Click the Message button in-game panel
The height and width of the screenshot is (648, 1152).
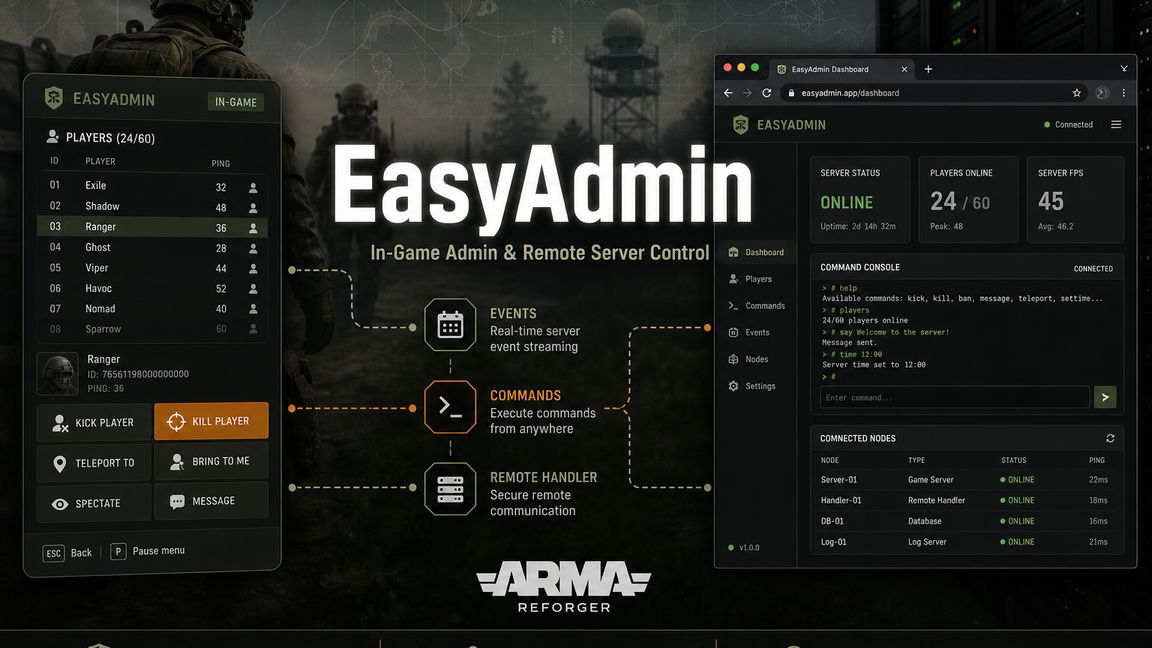click(212, 501)
